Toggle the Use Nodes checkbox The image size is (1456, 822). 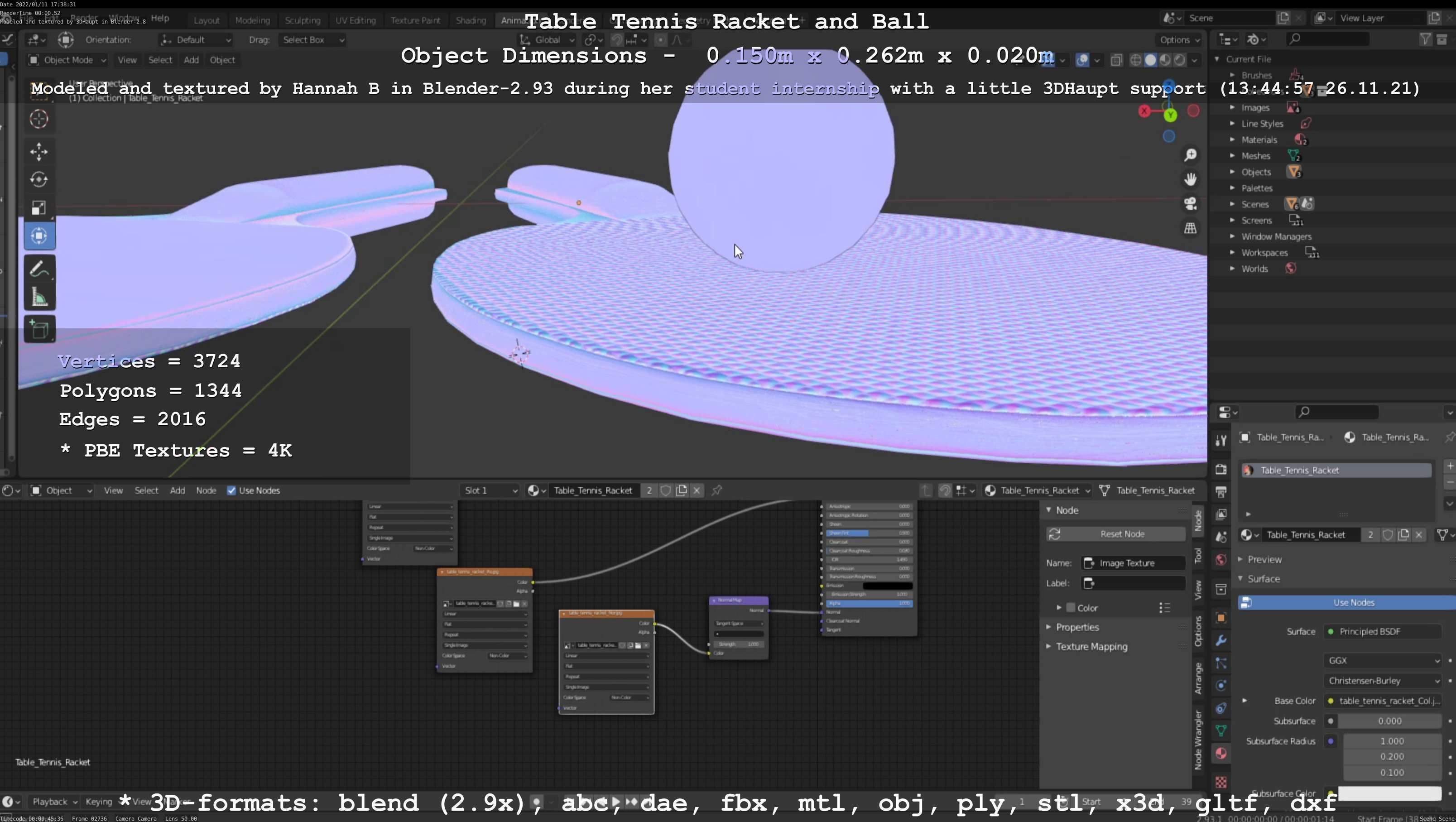231,491
